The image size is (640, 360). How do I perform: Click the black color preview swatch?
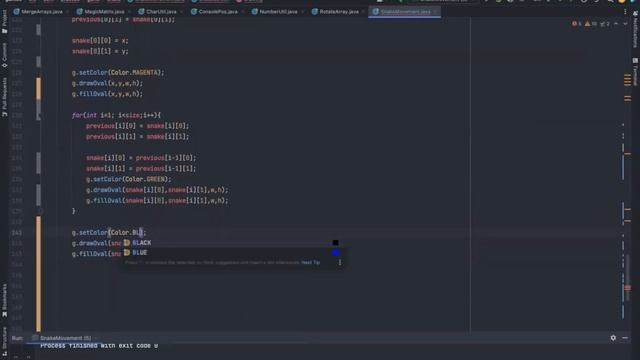pyautogui.click(x=336, y=243)
